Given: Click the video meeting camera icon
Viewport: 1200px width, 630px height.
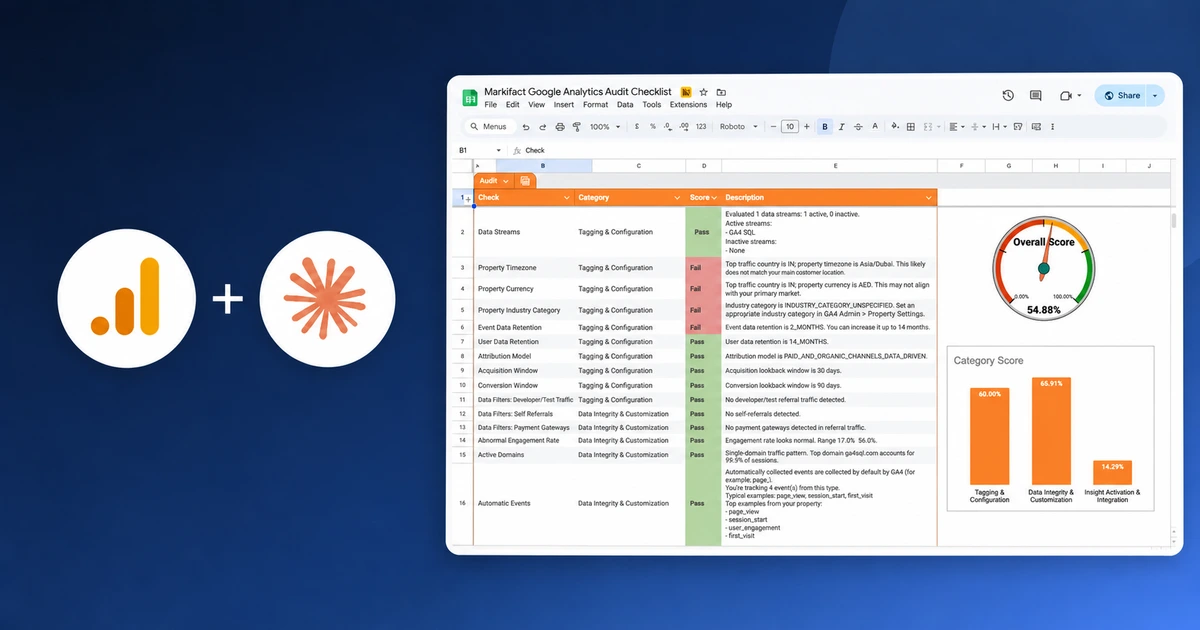Looking at the screenshot, I should pyautogui.click(x=1066, y=96).
